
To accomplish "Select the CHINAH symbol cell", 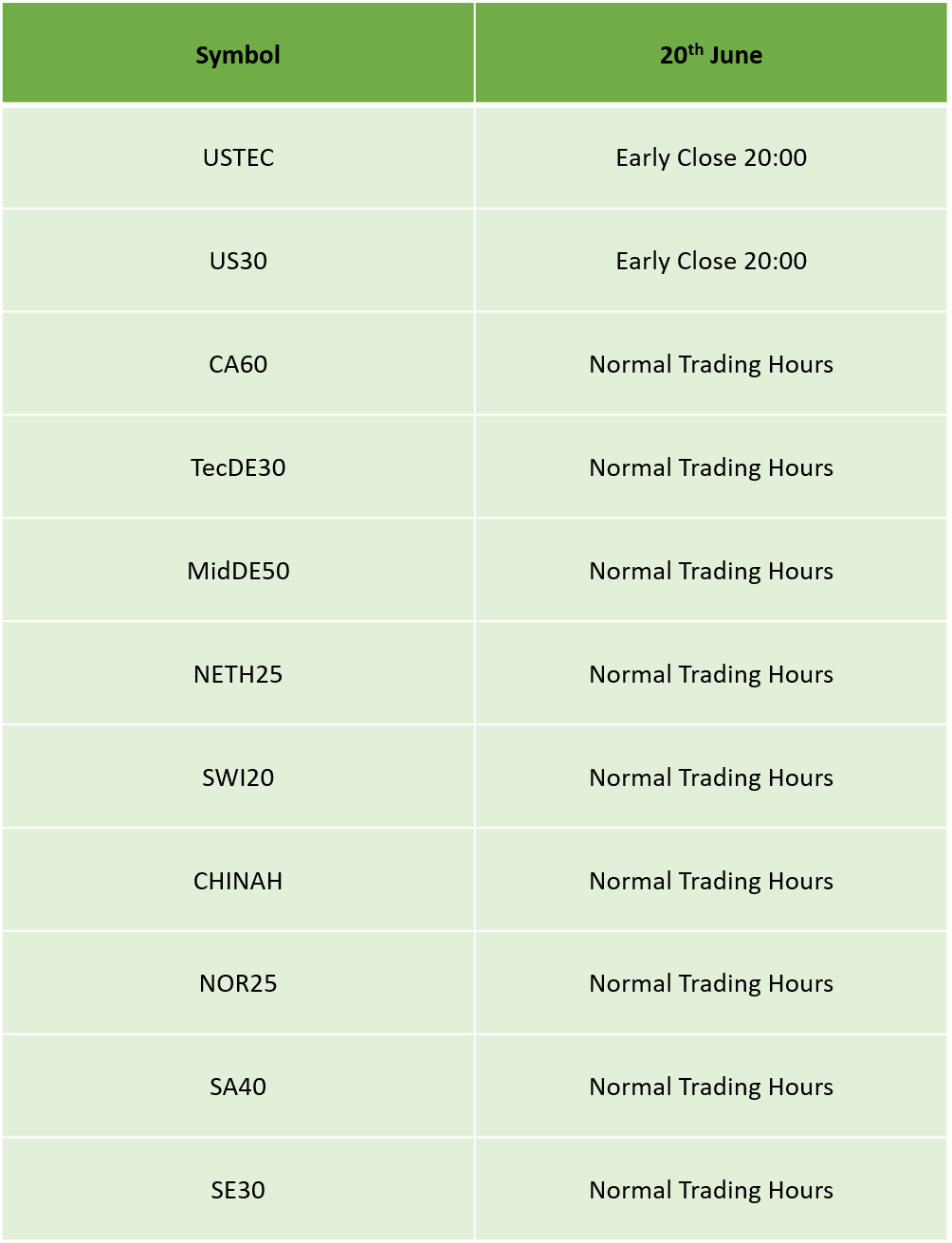I will click(238, 881).
